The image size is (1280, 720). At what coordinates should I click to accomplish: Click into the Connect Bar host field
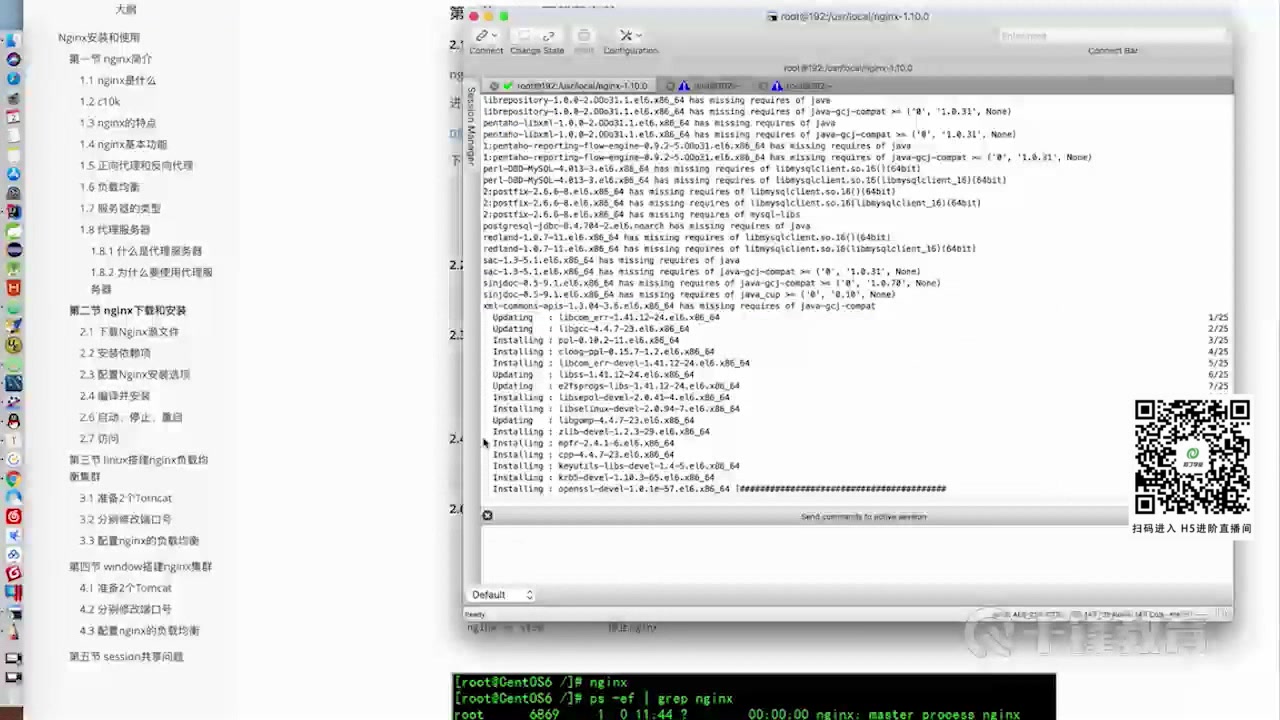[1112, 36]
